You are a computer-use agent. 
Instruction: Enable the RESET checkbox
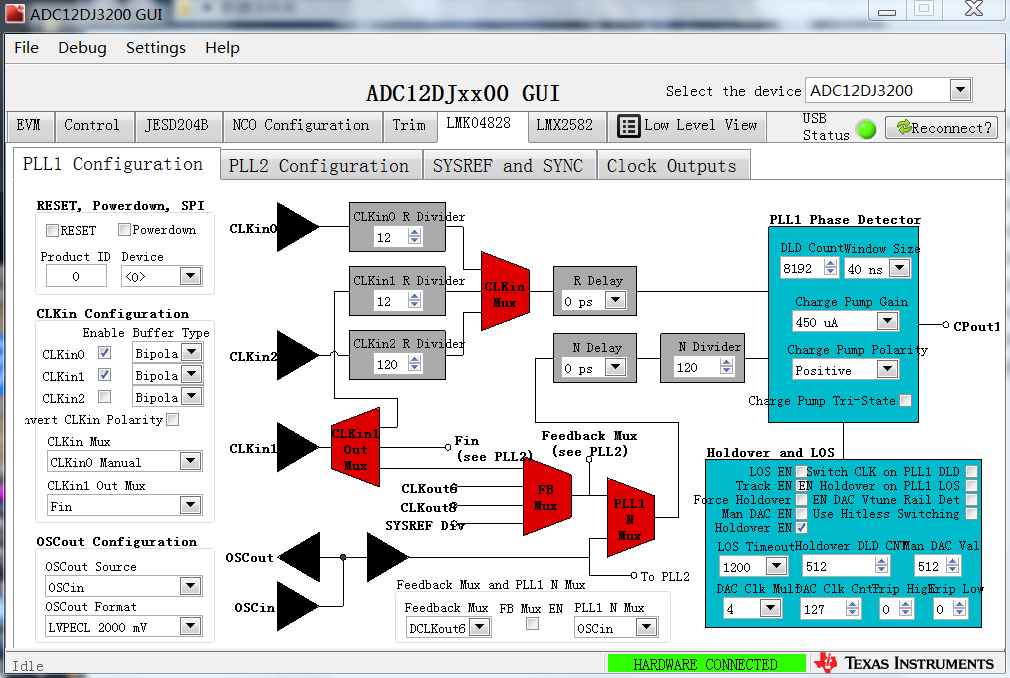click(x=52, y=230)
